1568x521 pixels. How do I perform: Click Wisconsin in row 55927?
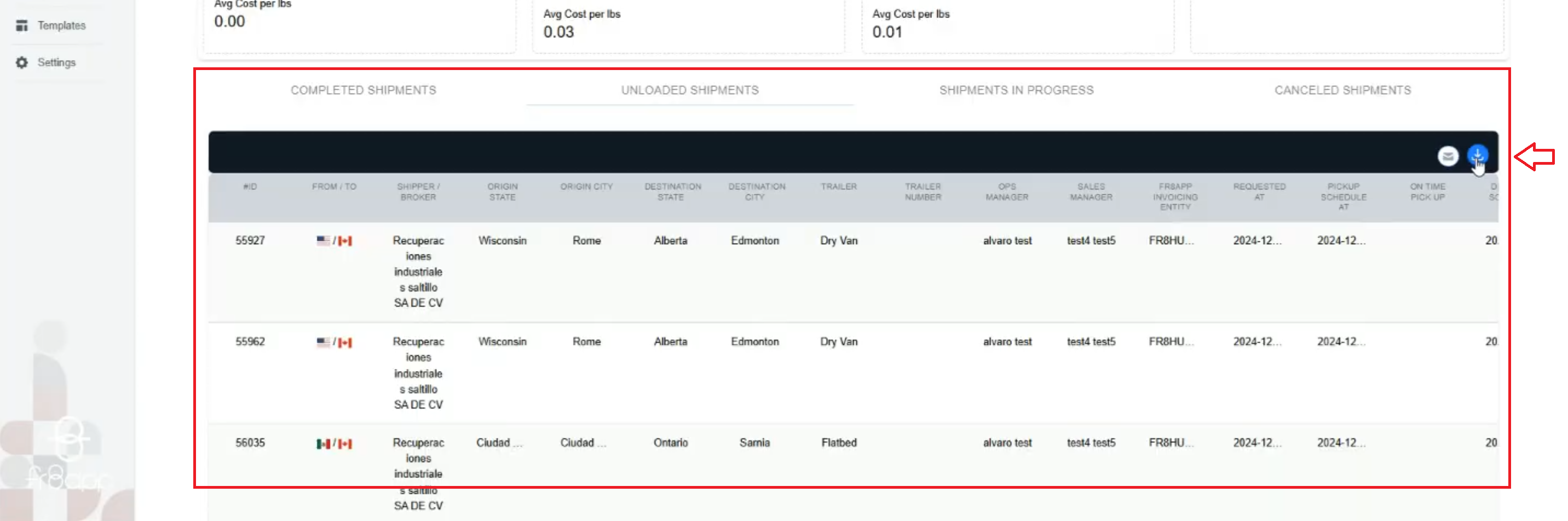point(502,240)
